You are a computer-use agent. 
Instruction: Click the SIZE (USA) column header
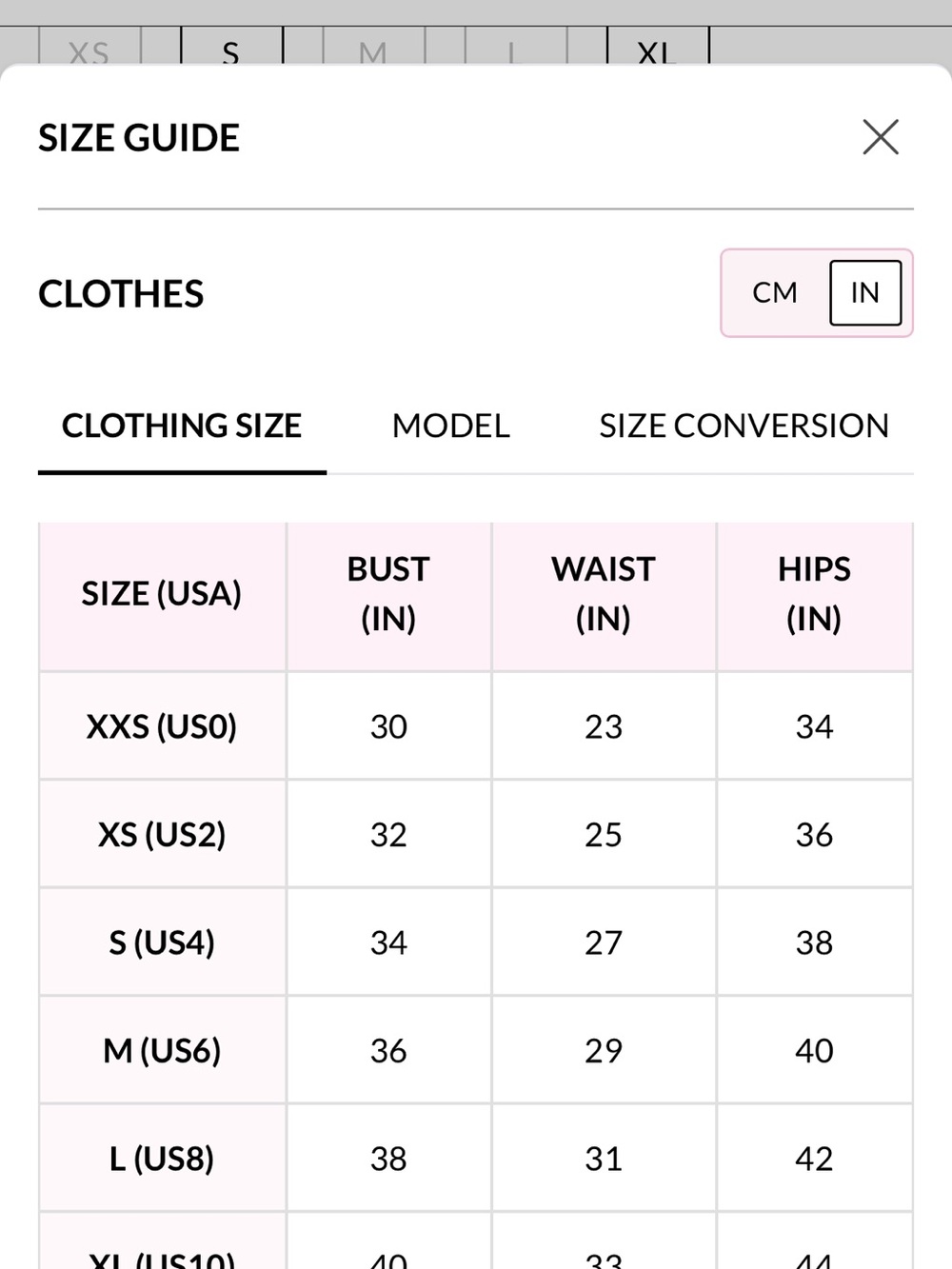(x=162, y=594)
